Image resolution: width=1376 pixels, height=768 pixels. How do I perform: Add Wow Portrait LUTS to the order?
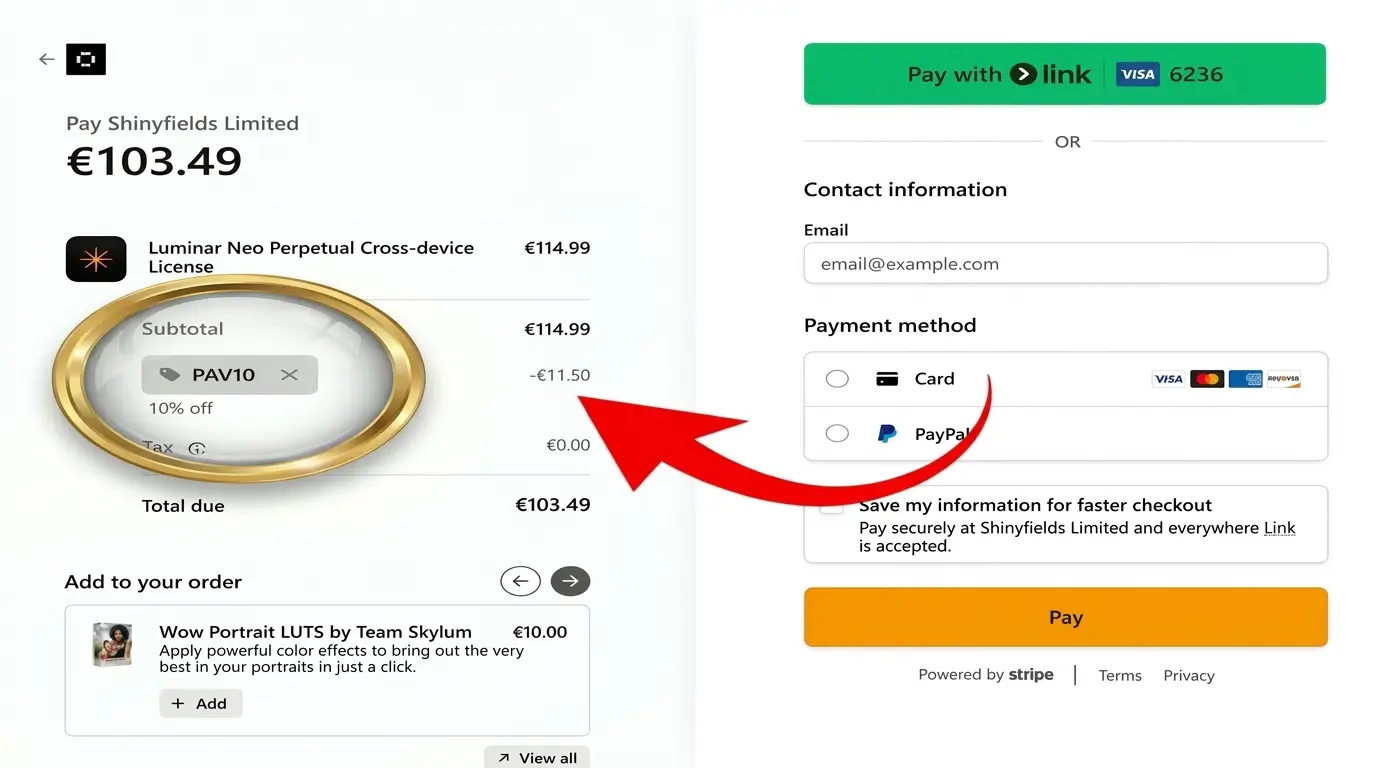click(x=200, y=703)
